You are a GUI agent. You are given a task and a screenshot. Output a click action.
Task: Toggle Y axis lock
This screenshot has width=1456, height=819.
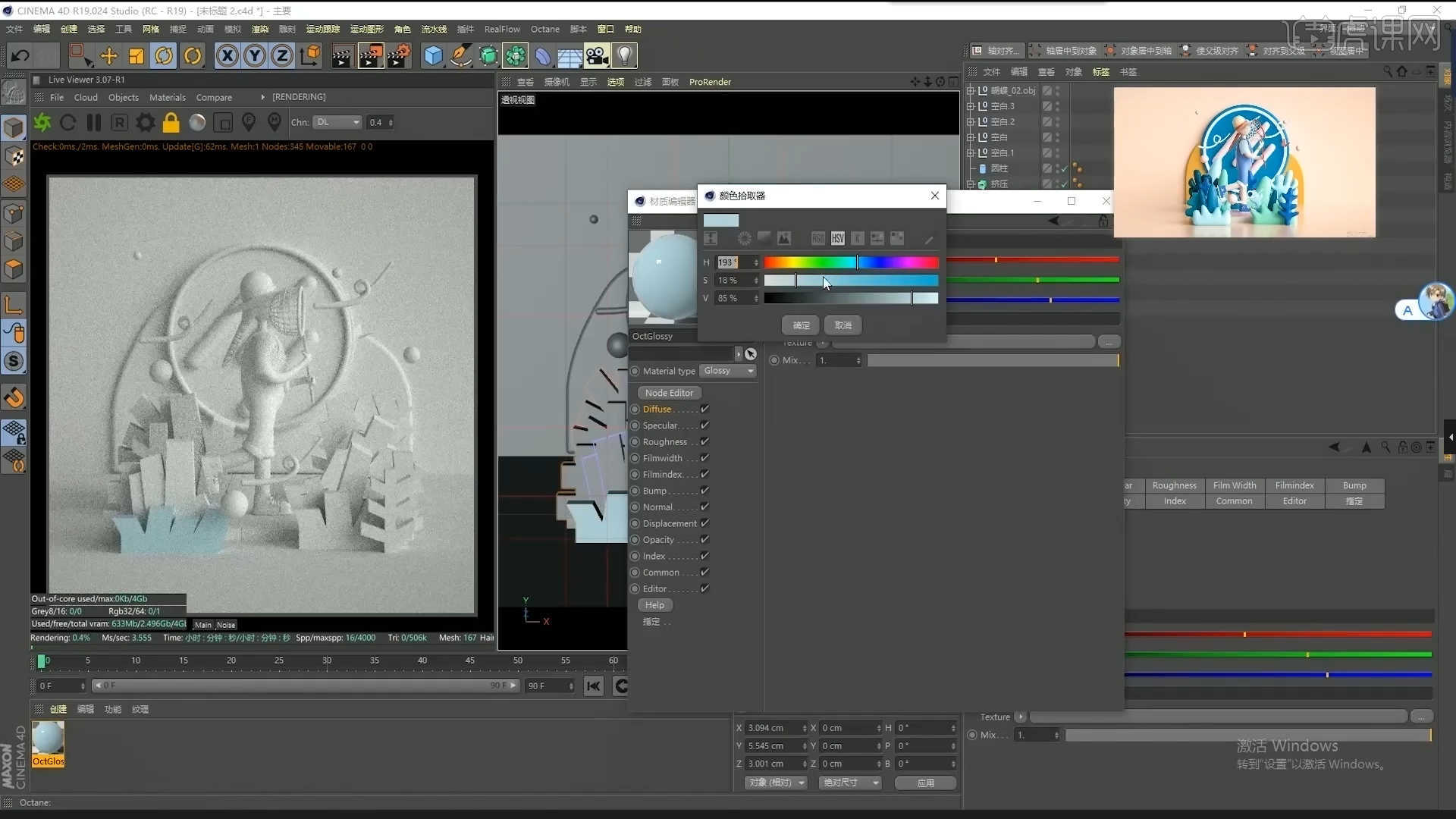(x=255, y=55)
